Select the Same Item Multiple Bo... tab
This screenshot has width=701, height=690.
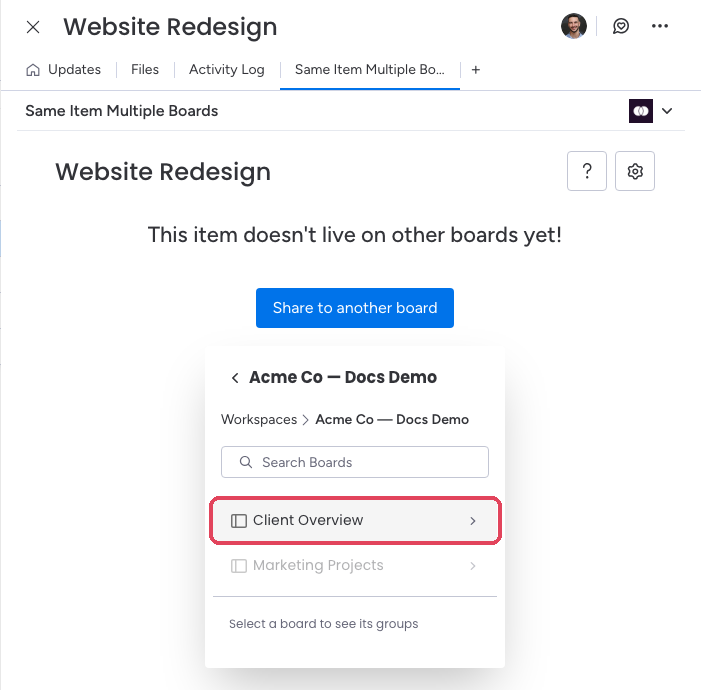[370, 70]
